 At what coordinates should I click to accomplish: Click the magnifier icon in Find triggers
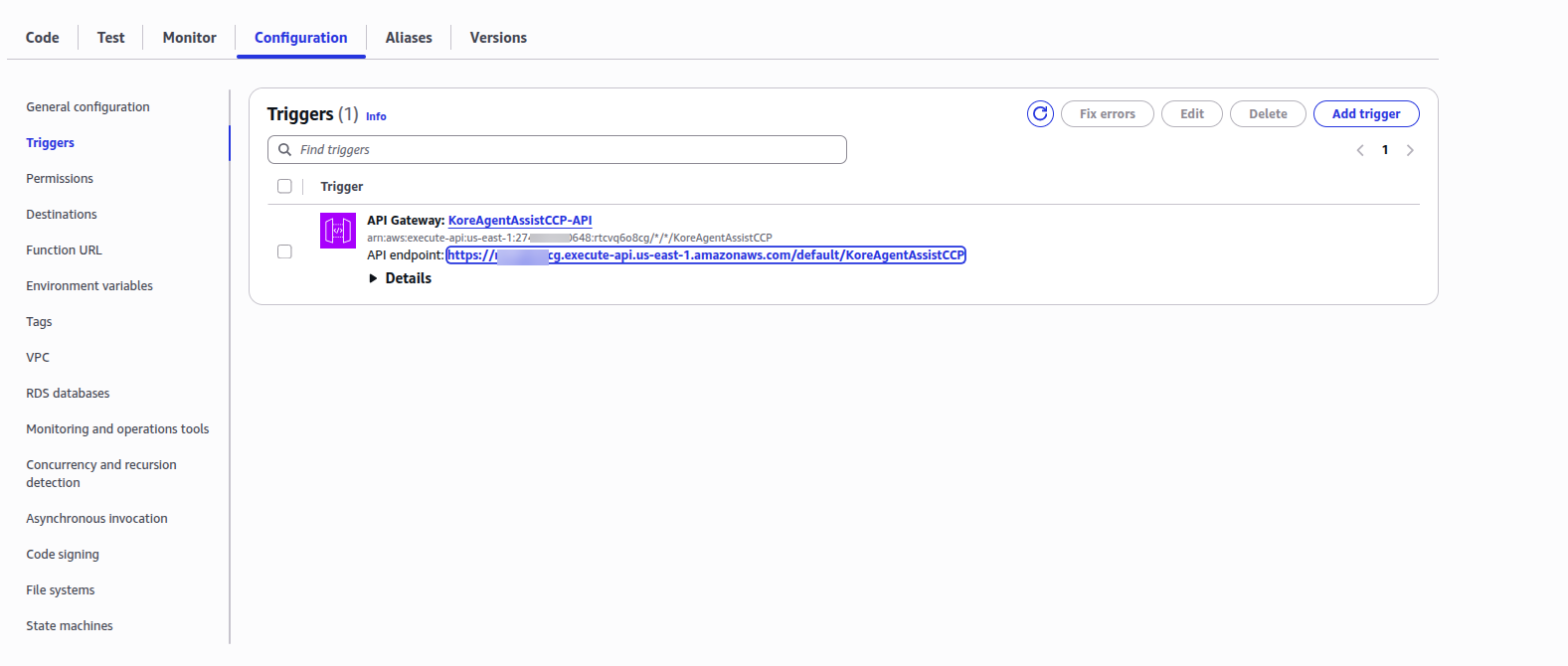[x=285, y=150]
